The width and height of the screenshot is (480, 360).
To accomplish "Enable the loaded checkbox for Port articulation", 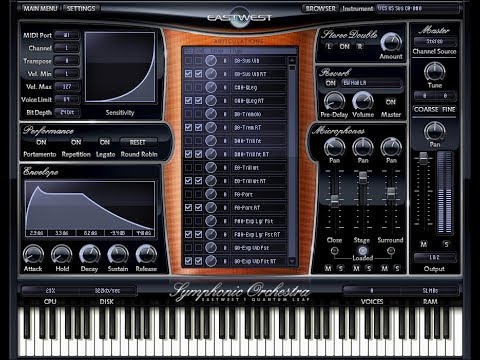I will (198, 194).
